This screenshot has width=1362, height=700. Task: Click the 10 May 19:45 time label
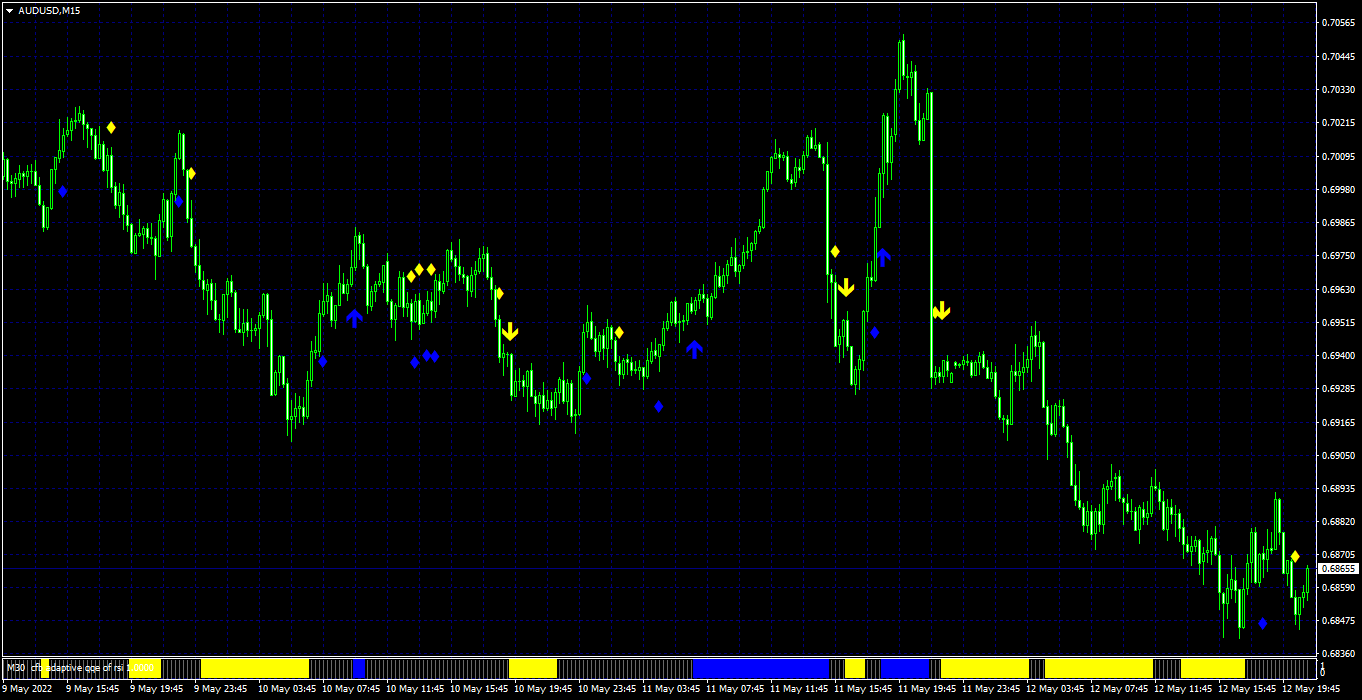(543, 688)
